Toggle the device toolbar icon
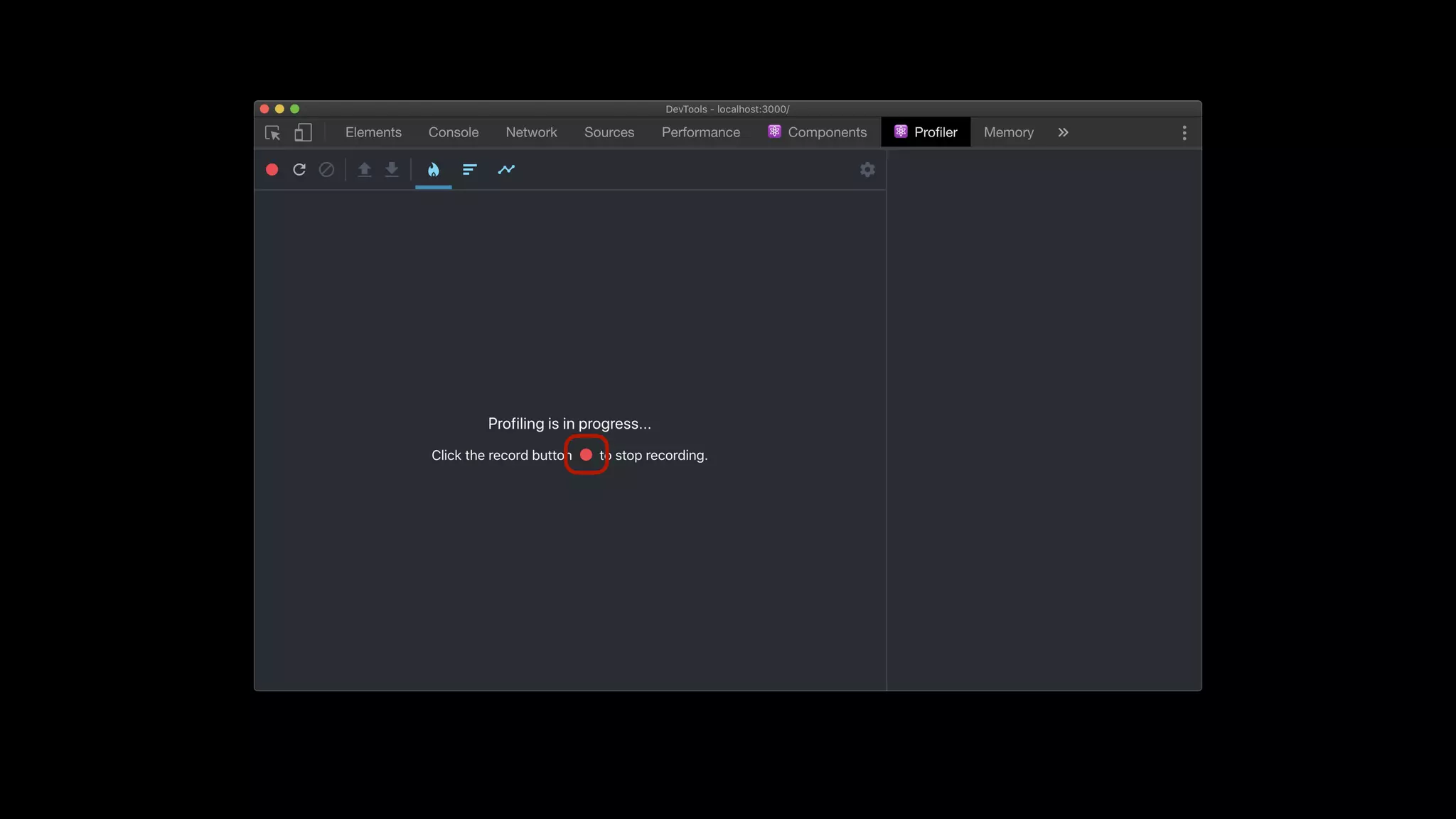Screen dimensions: 1456x819 (304, 133)
